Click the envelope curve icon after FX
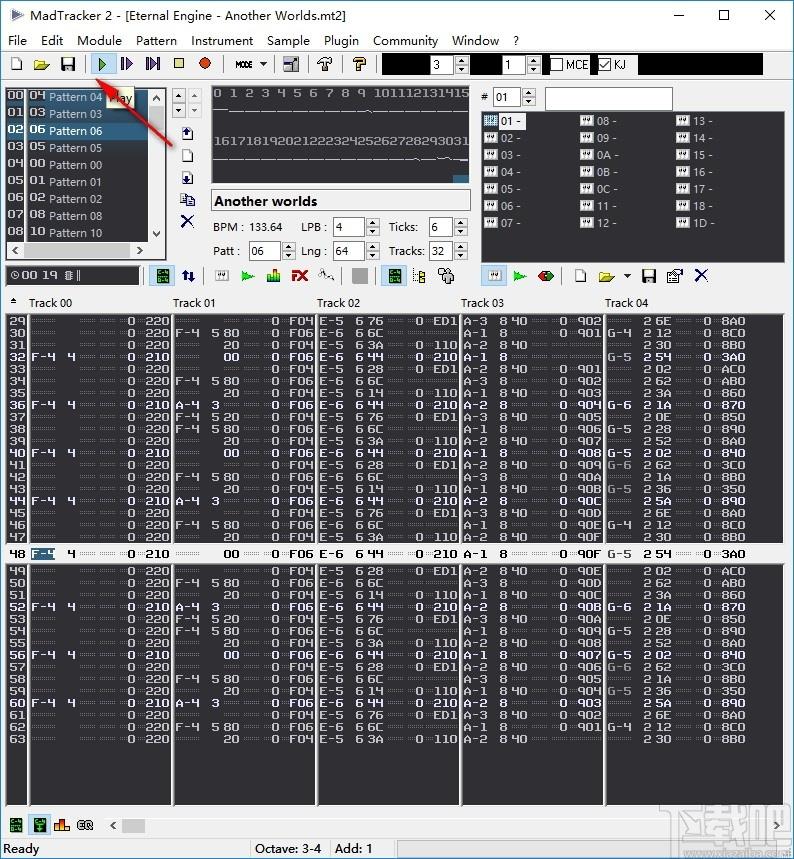Screen dimensions: 794x859 point(326,276)
